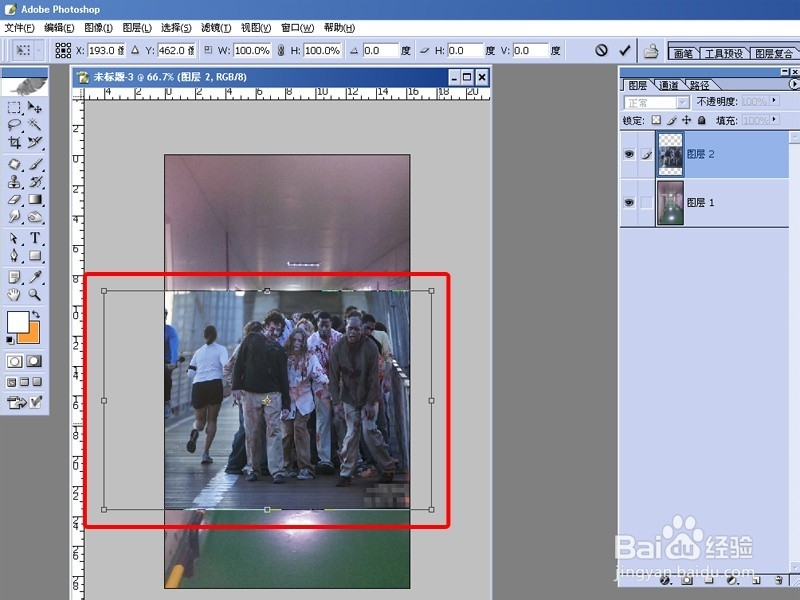Image resolution: width=800 pixels, height=600 pixels.
Task: Cancel the transform with the no-entry icon
Action: pos(602,50)
